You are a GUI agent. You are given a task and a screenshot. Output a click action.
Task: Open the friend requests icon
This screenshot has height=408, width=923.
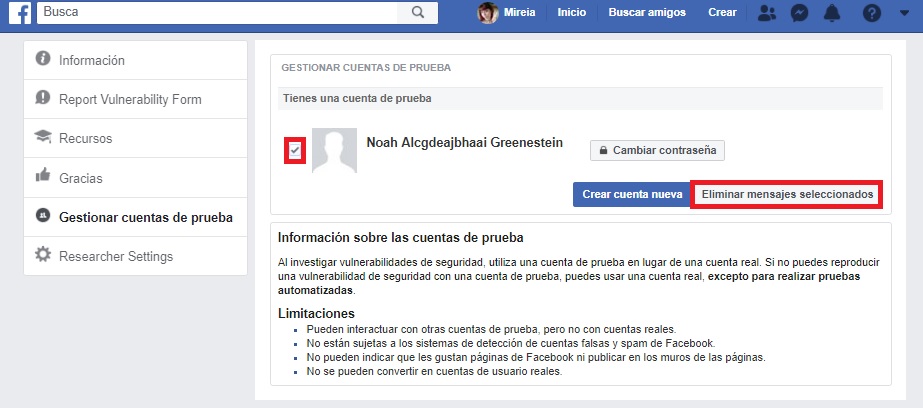click(767, 13)
